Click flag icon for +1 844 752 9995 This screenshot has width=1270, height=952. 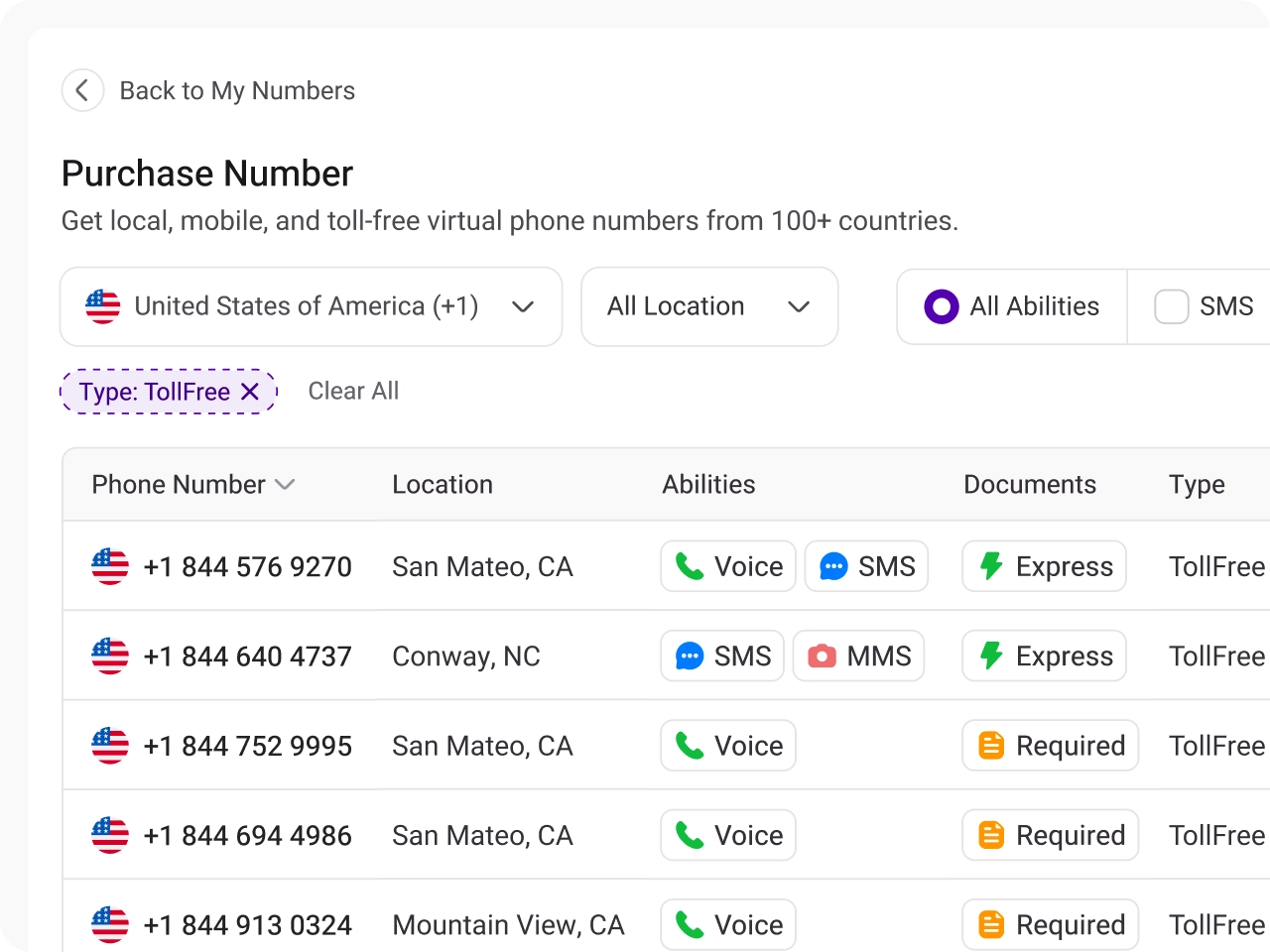pyautogui.click(x=110, y=745)
